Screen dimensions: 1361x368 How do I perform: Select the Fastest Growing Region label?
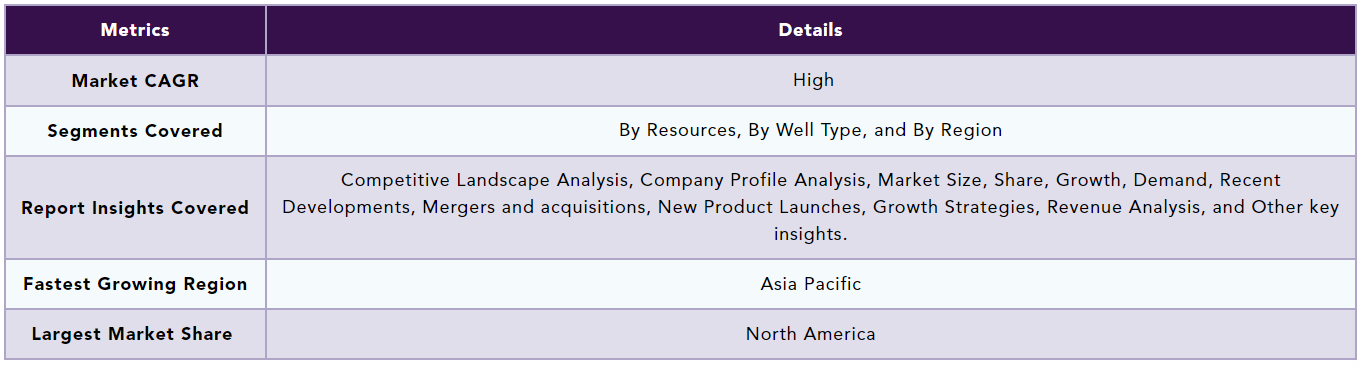(135, 284)
